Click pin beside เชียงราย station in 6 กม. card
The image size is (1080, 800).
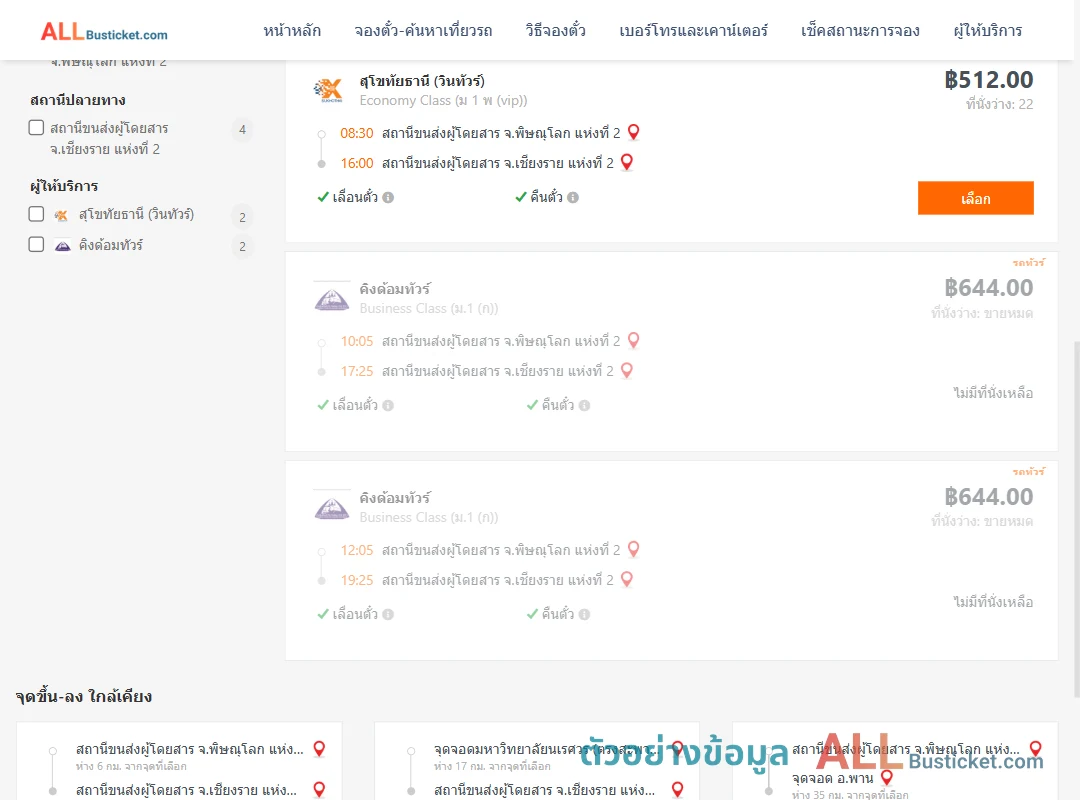pyautogui.click(x=319, y=789)
